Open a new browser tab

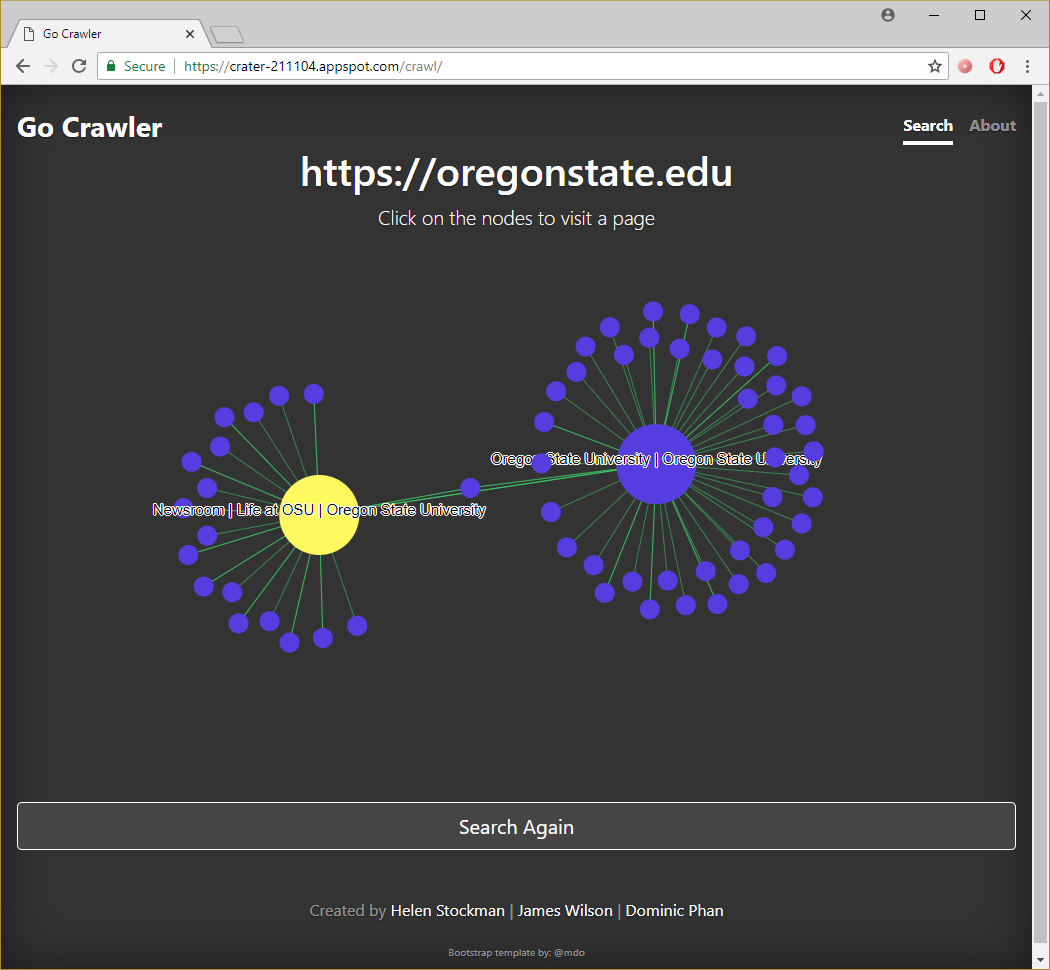coord(227,34)
